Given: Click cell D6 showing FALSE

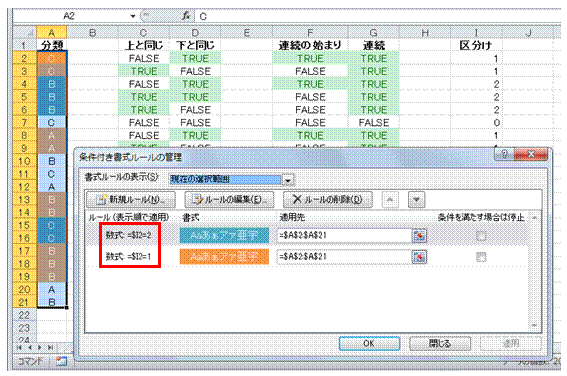Looking at the screenshot, I should click(x=195, y=110).
